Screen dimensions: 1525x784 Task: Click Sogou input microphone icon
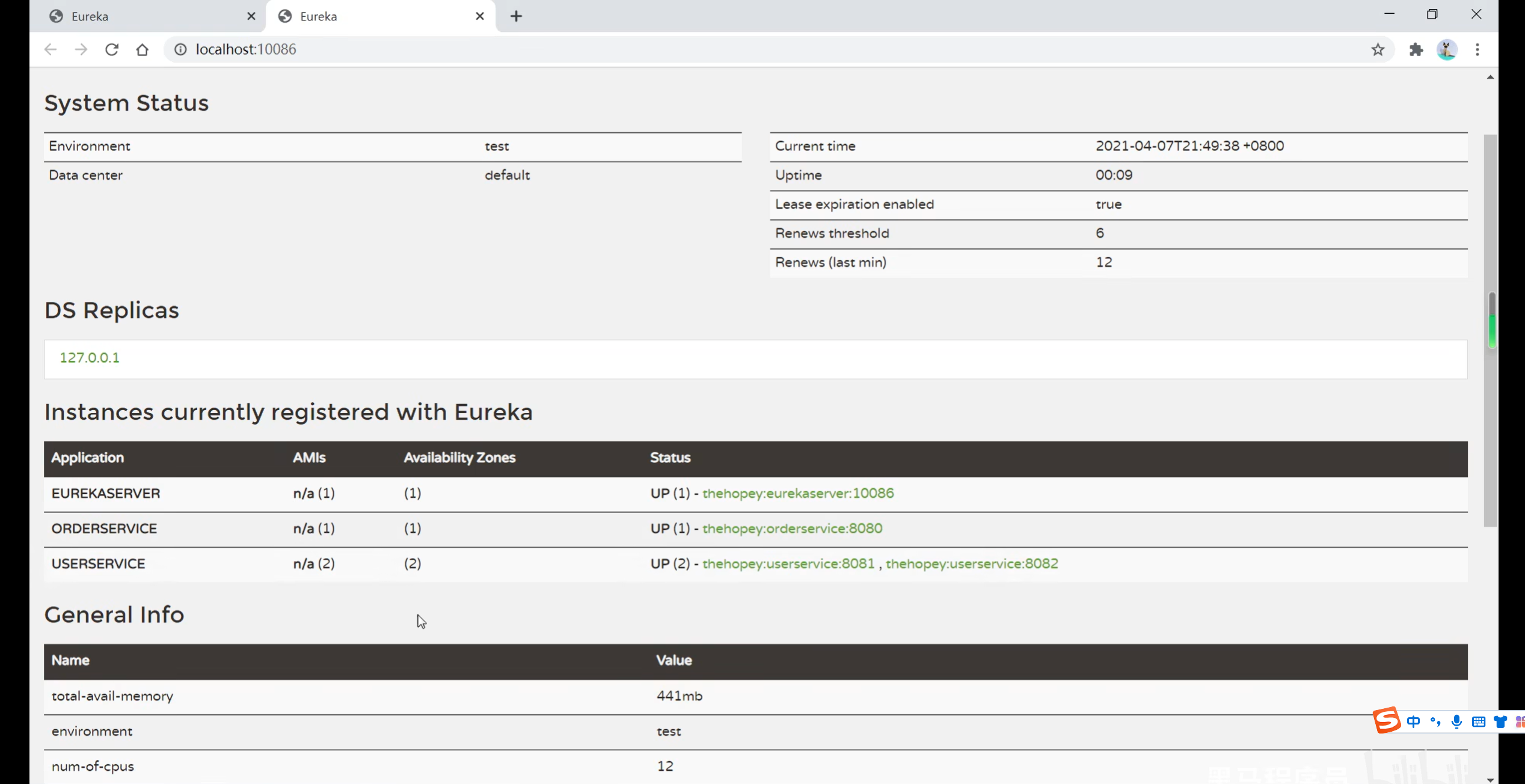[1456, 721]
